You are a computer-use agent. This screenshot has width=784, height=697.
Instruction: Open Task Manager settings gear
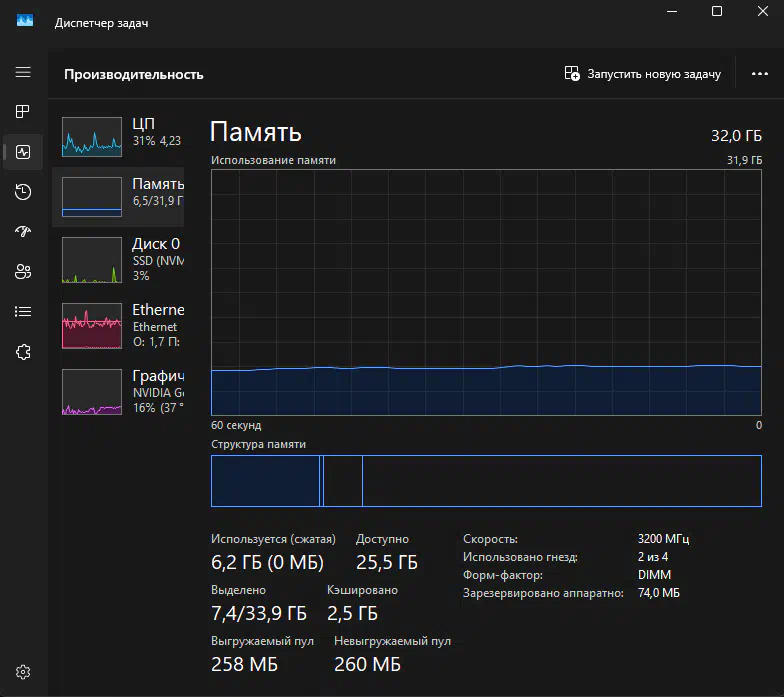click(23, 672)
